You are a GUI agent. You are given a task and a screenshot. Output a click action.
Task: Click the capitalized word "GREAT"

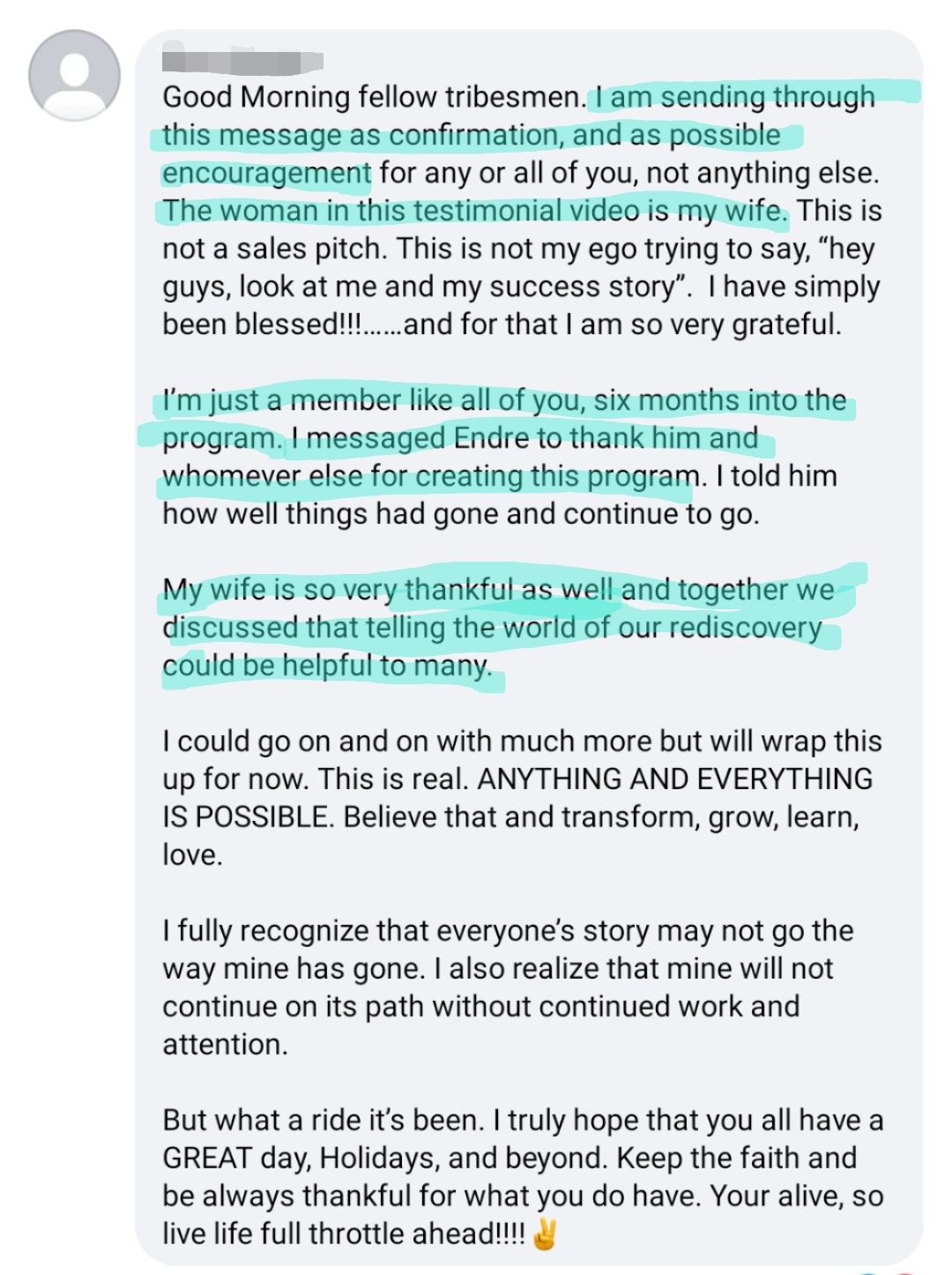click(x=206, y=1158)
